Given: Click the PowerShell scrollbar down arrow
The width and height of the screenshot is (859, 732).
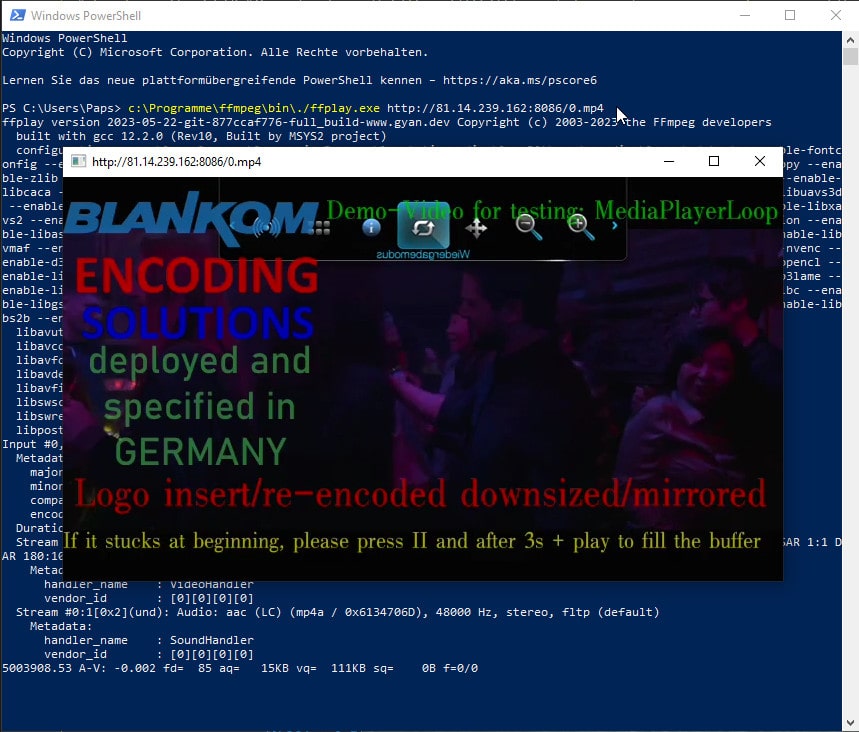Looking at the screenshot, I should click(x=850, y=722).
